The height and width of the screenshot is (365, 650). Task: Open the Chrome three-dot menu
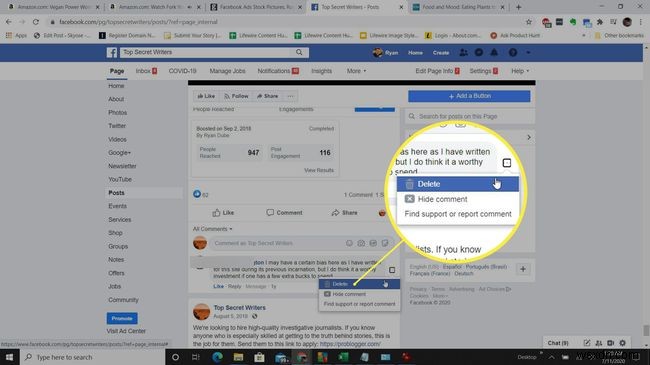click(x=640, y=22)
